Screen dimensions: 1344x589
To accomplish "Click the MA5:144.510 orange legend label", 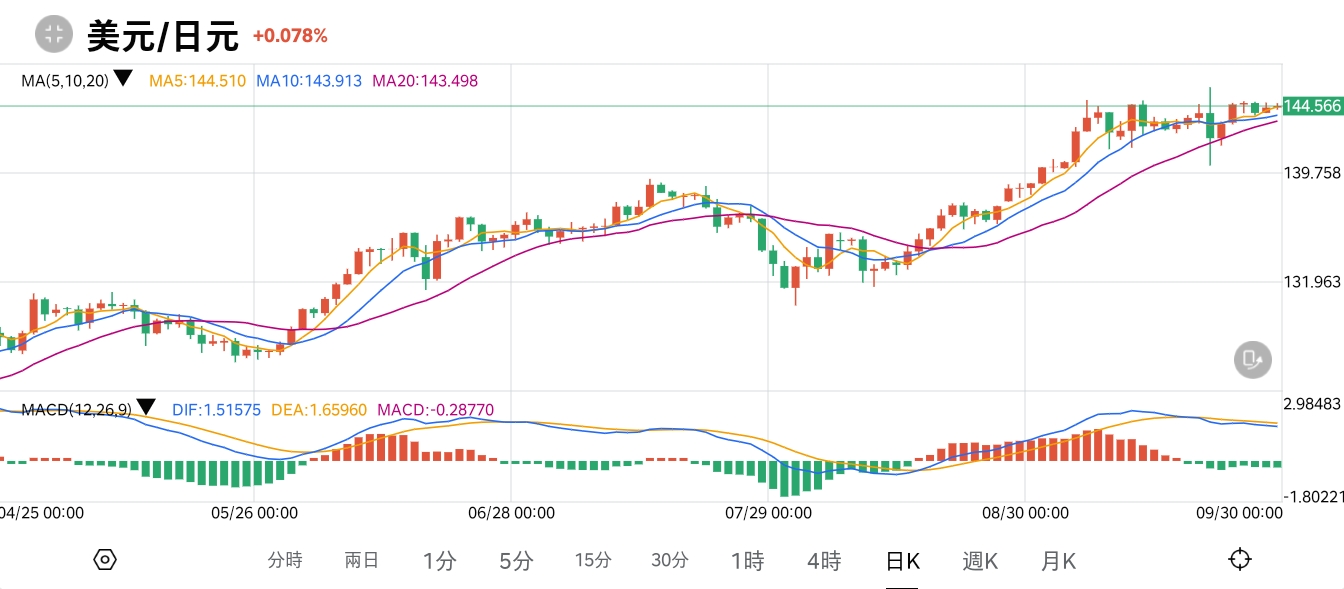I will pyautogui.click(x=197, y=81).
